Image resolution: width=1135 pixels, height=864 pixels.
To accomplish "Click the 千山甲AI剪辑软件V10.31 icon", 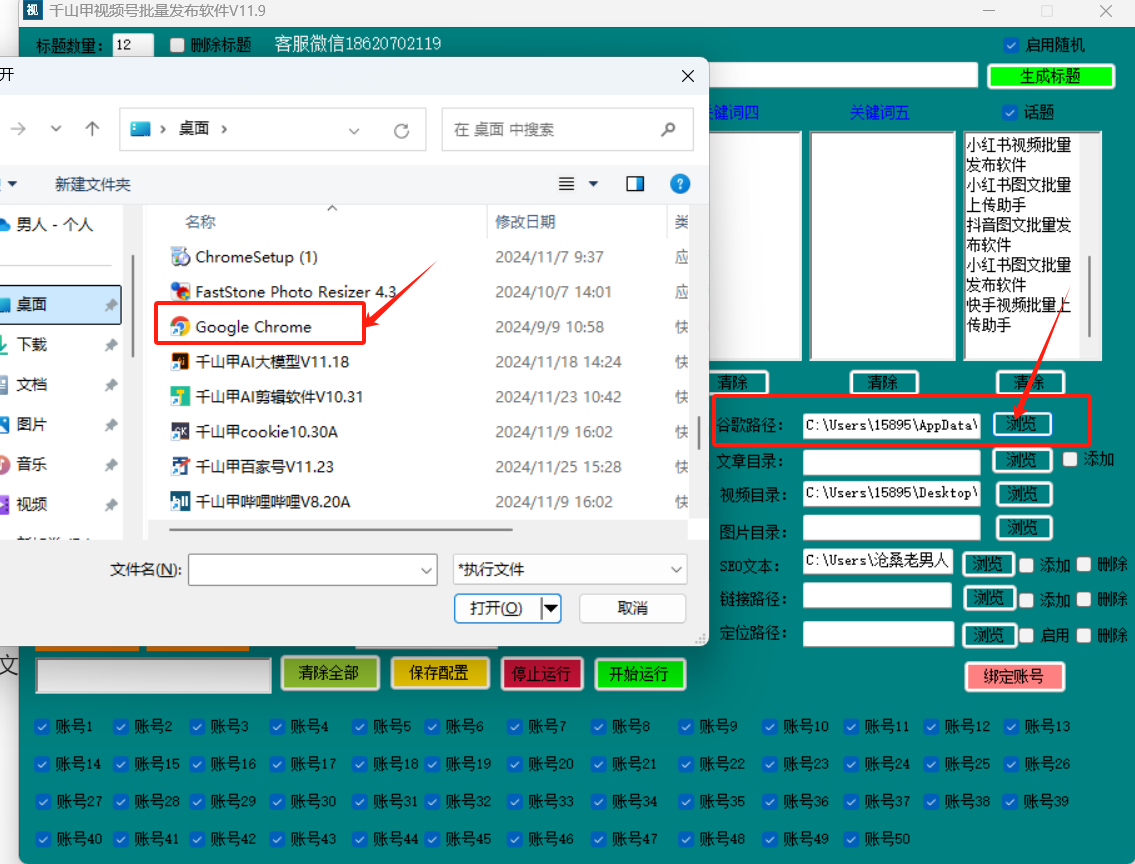I will [180, 397].
